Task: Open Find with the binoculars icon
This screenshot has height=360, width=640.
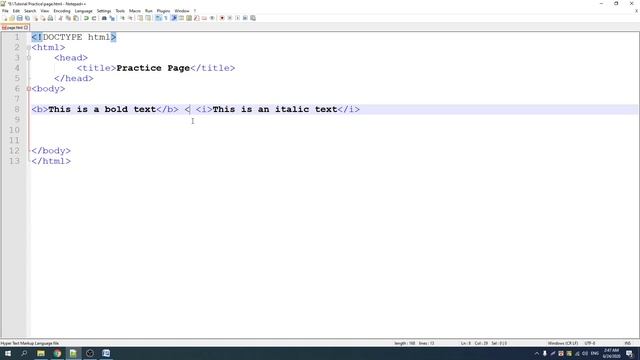Action: 104,18
